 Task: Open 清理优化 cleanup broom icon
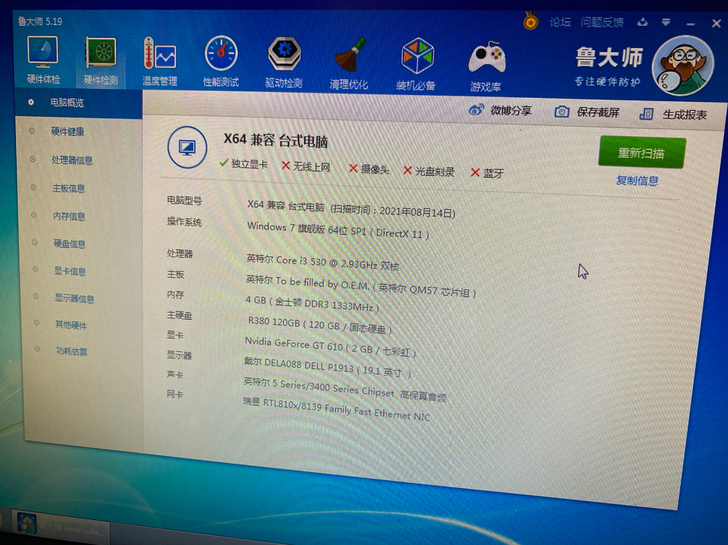click(349, 64)
